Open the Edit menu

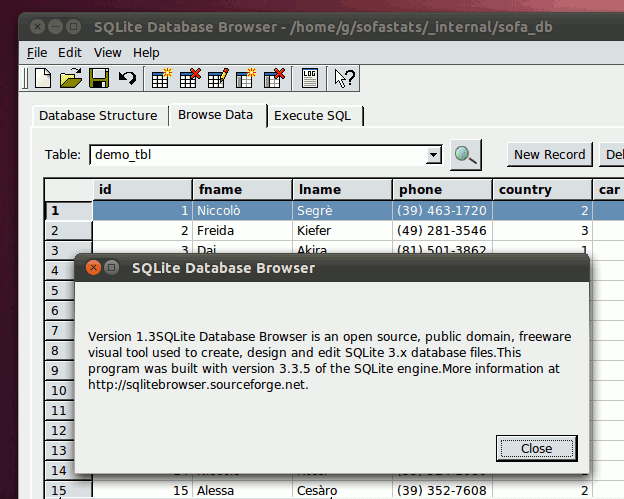[x=70, y=53]
